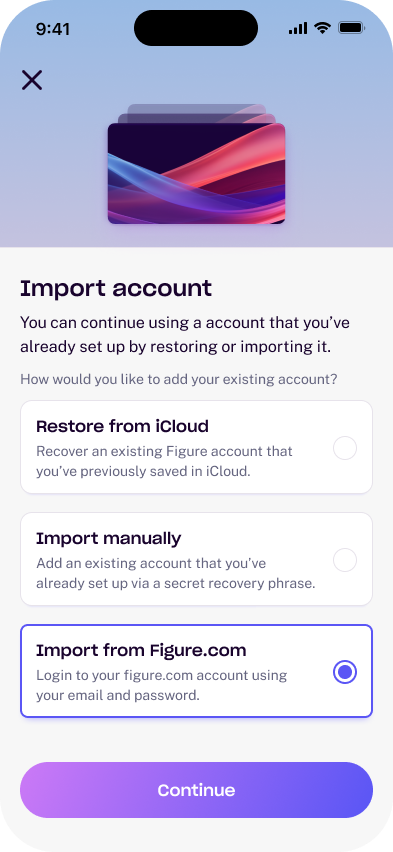Tap the stacked wallet cards illustration
This screenshot has height=852, width=393.
pyautogui.click(x=196, y=164)
